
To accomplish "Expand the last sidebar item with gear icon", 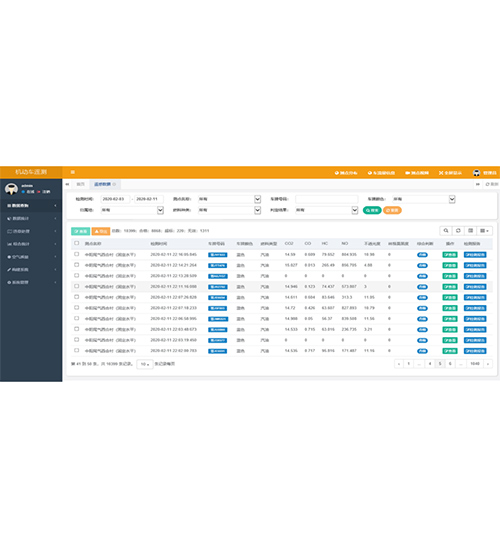I will point(31,282).
